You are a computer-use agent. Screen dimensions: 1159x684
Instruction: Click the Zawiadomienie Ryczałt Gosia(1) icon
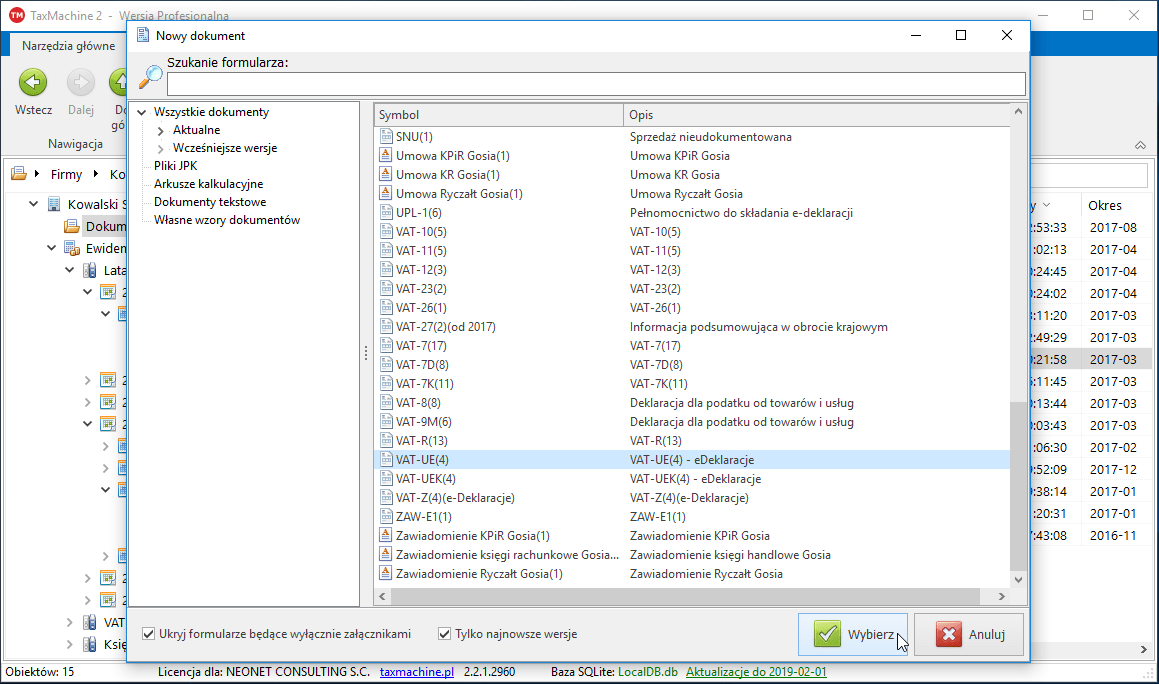tap(387, 574)
